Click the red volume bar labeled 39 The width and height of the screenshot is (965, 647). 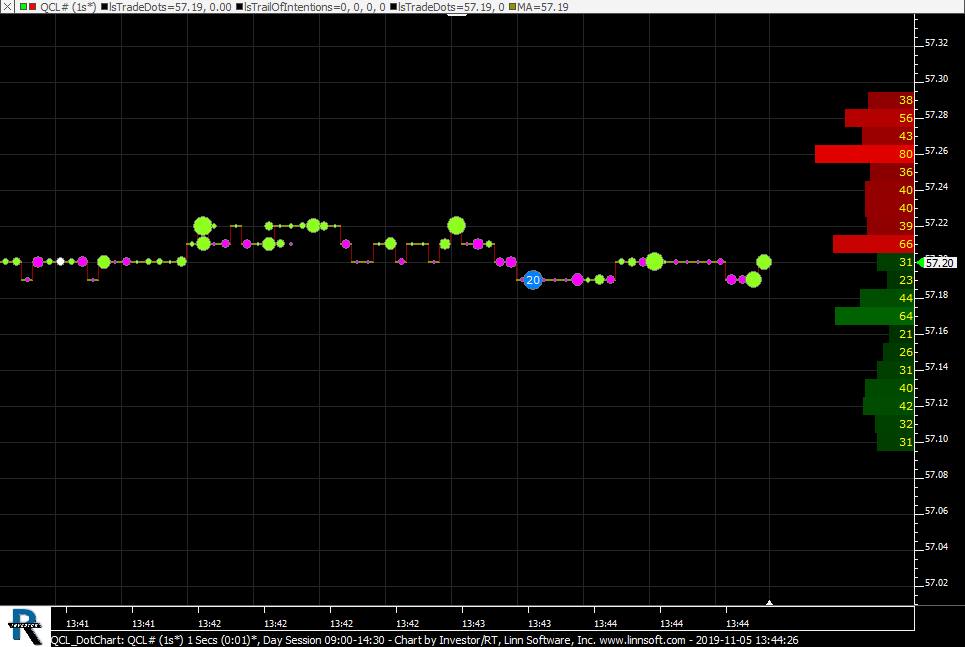click(x=891, y=226)
